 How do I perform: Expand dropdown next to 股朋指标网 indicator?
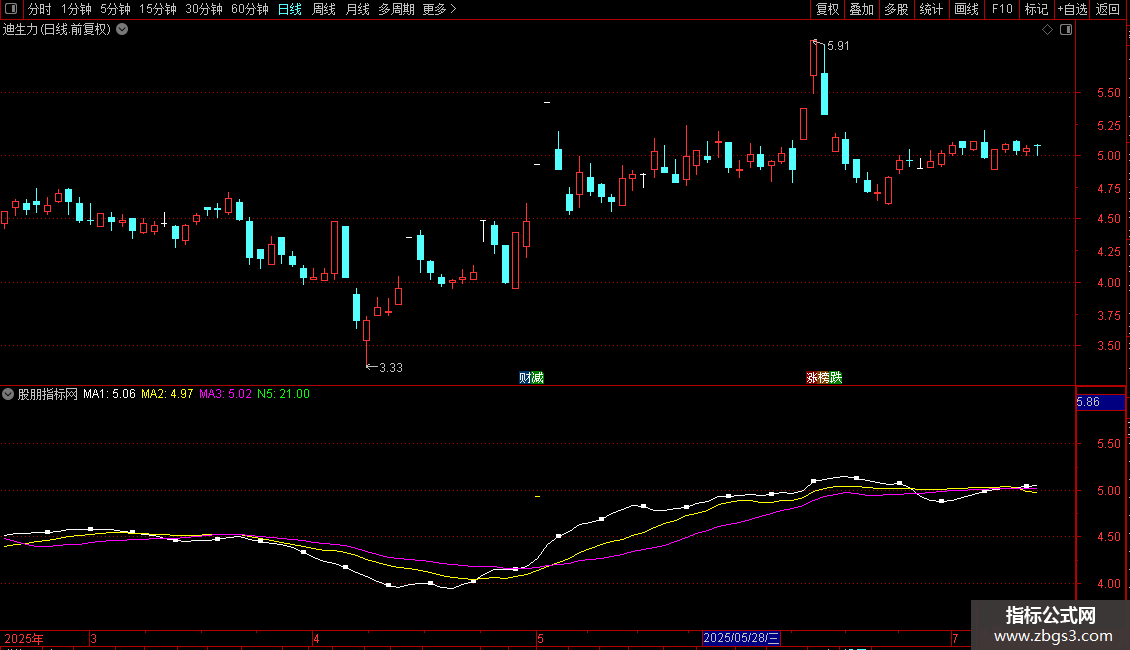[x=8, y=394]
